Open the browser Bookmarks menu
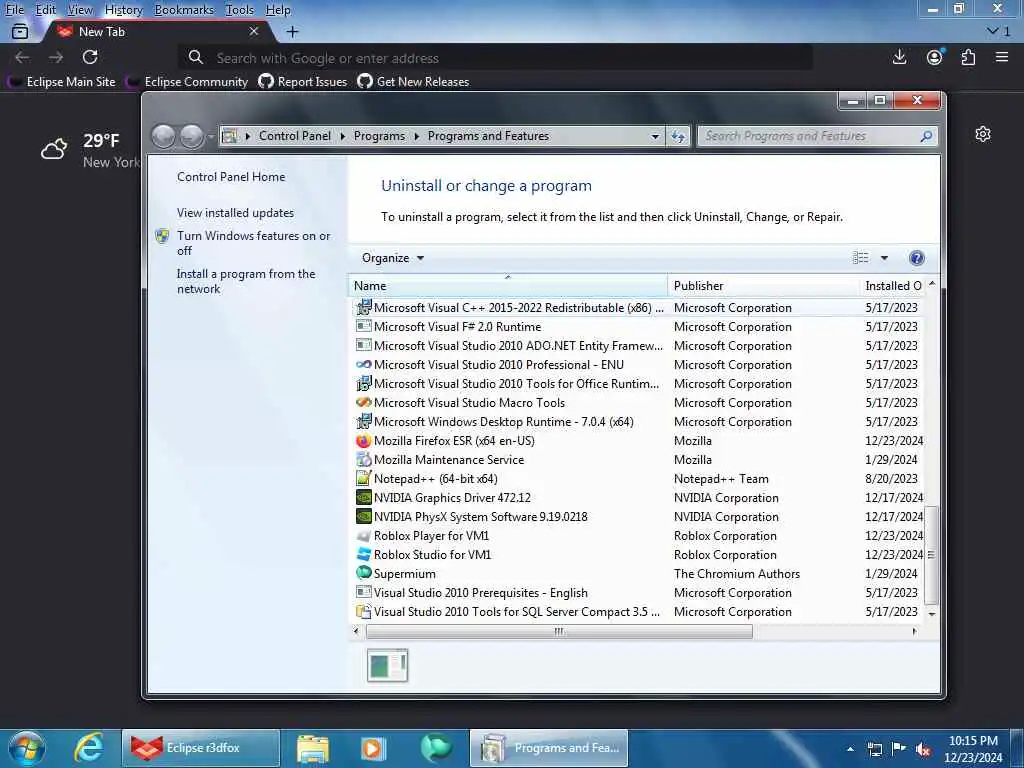 tap(184, 10)
